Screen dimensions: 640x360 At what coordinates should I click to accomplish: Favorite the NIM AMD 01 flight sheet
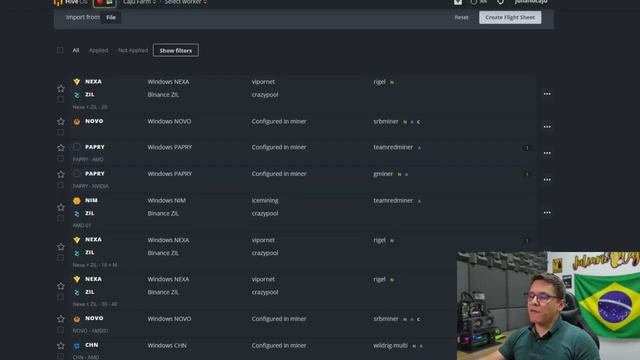click(x=61, y=207)
